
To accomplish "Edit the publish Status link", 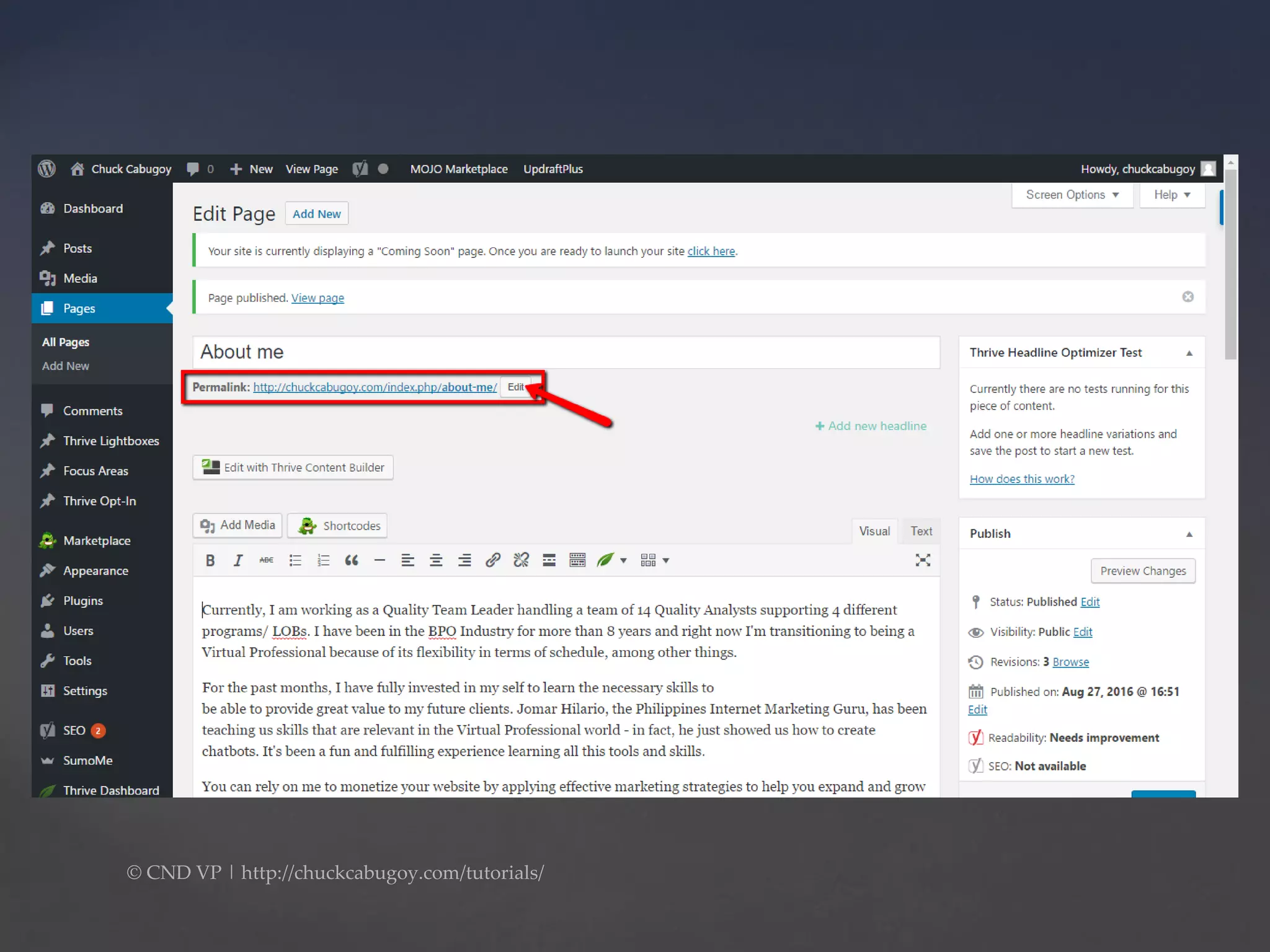I will coord(1090,602).
